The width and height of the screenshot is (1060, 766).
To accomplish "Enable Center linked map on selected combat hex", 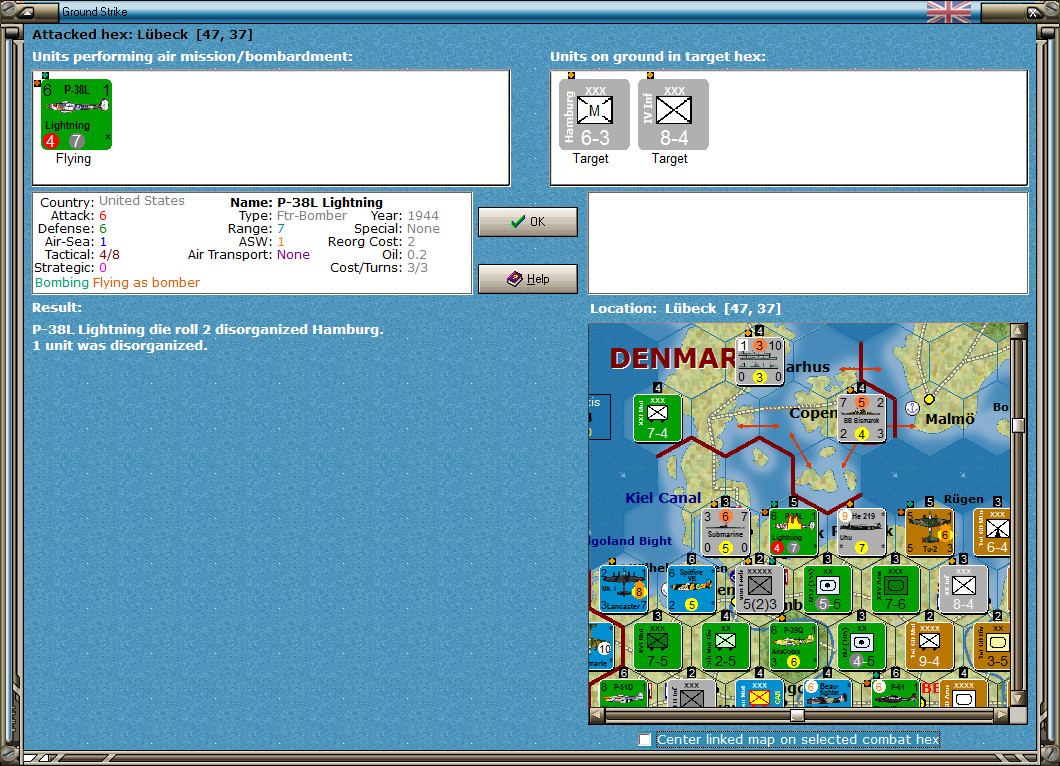I will 645,740.
